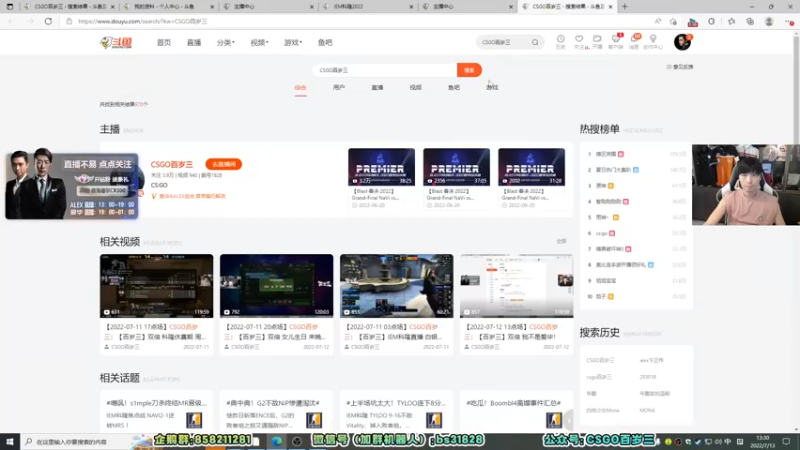This screenshot has width=800, height=450.
Task: Click taskbar clock showing 13:30
Action: click(x=762, y=441)
